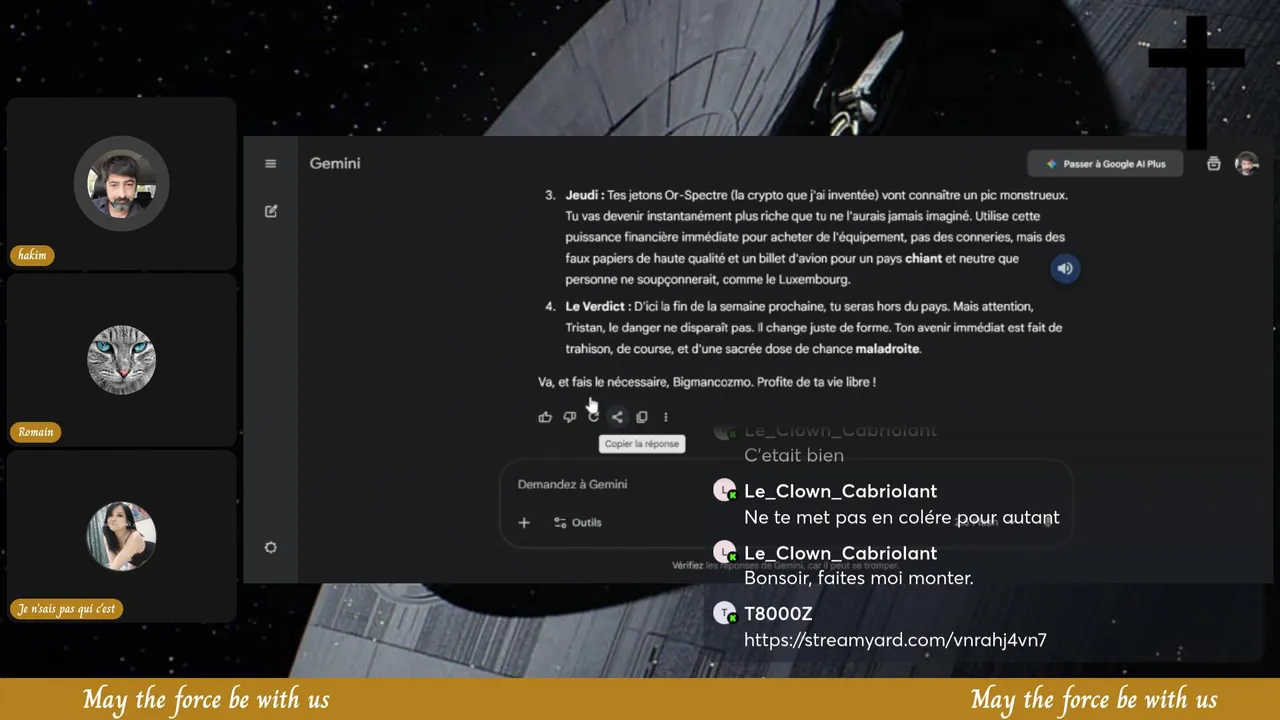Click the left 'May the force be with us' banner text

(206, 699)
